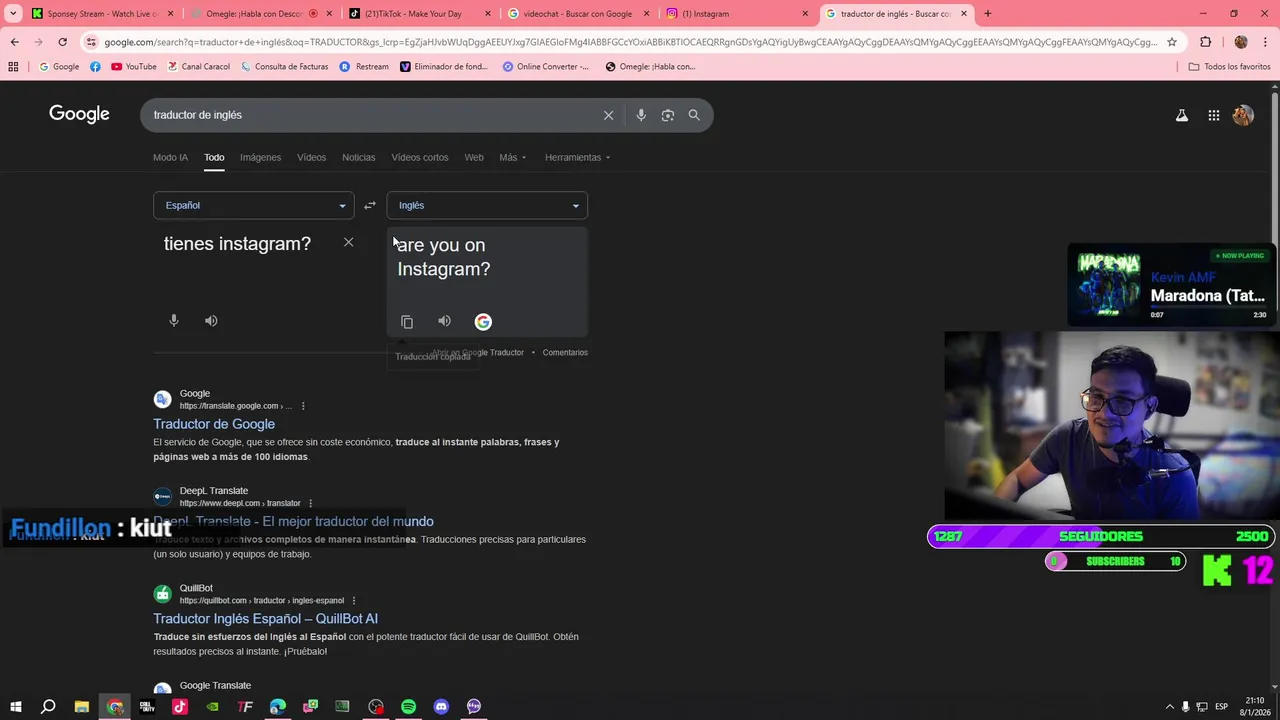The image size is (1280, 720).
Task: Switch to the Noticias tab
Action: click(x=358, y=157)
